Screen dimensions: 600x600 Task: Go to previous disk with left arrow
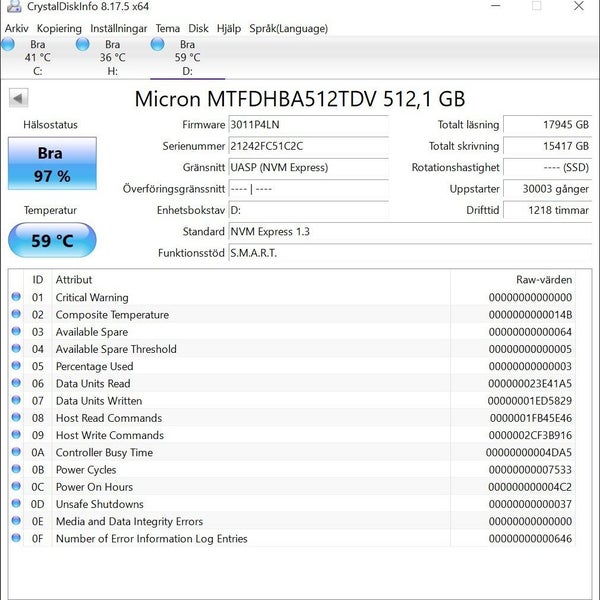(18, 98)
